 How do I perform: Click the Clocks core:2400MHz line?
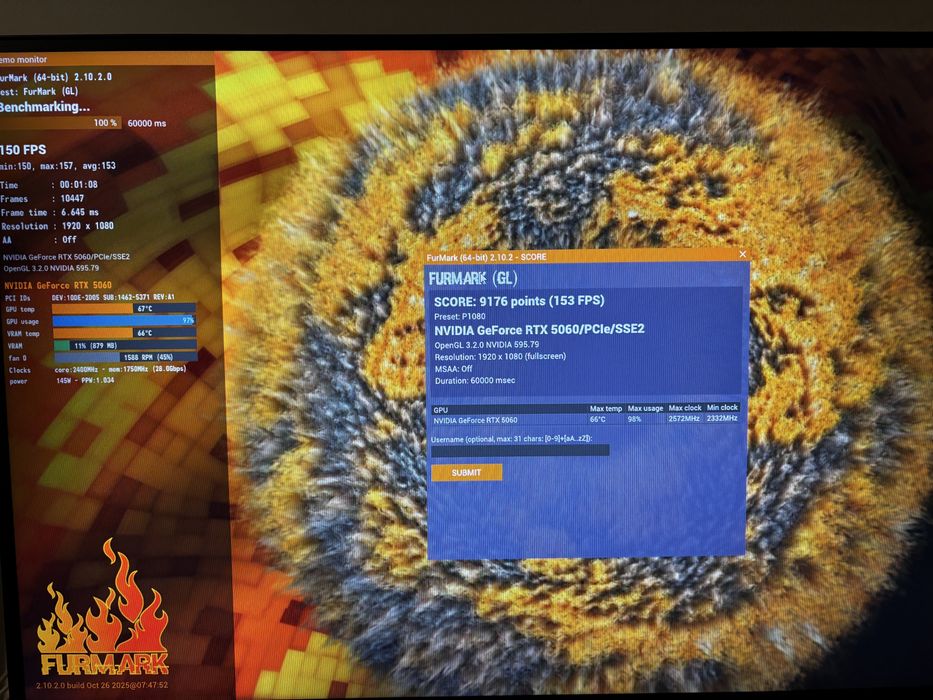coord(98,370)
